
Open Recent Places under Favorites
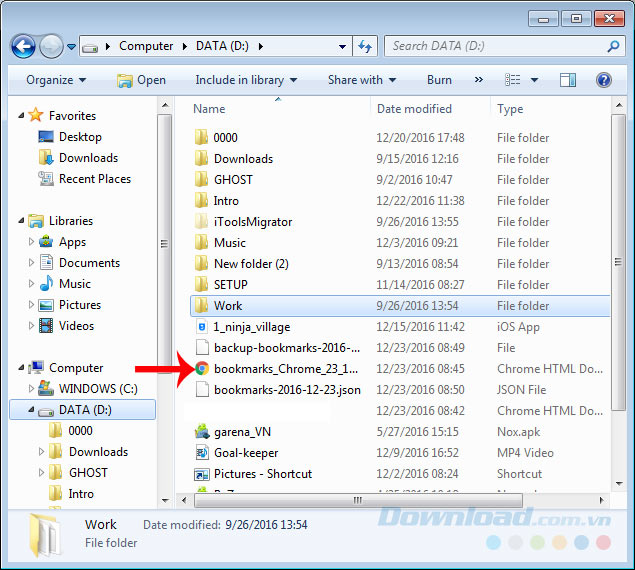(x=95, y=179)
